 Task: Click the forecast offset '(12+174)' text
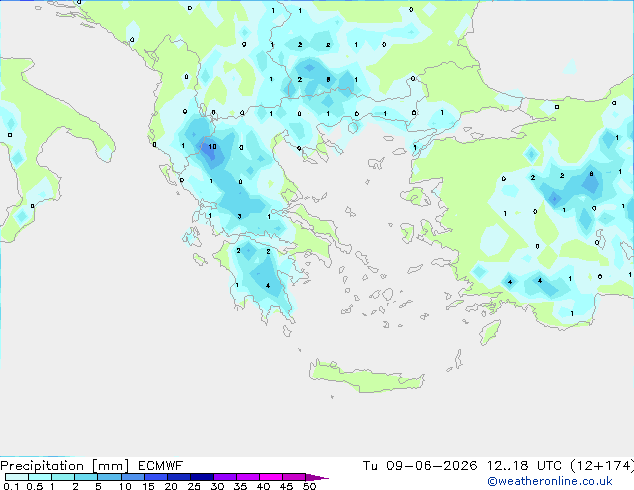pyautogui.click(x=602, y=466)
